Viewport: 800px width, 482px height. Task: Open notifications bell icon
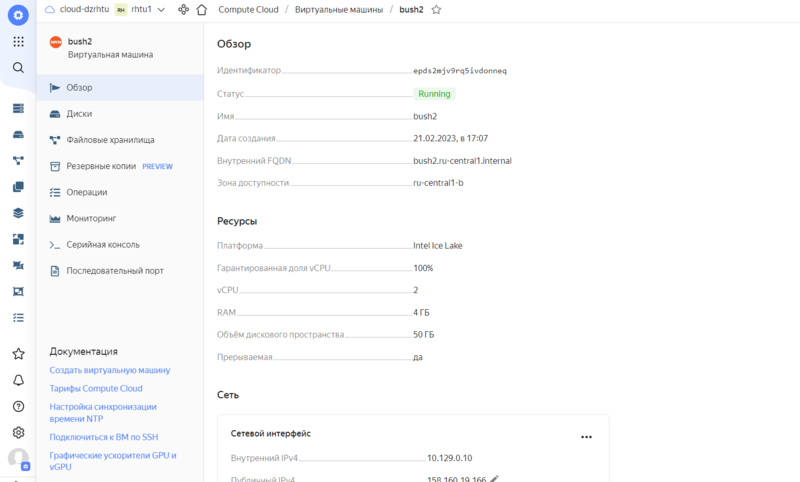[x=18, y=380]
